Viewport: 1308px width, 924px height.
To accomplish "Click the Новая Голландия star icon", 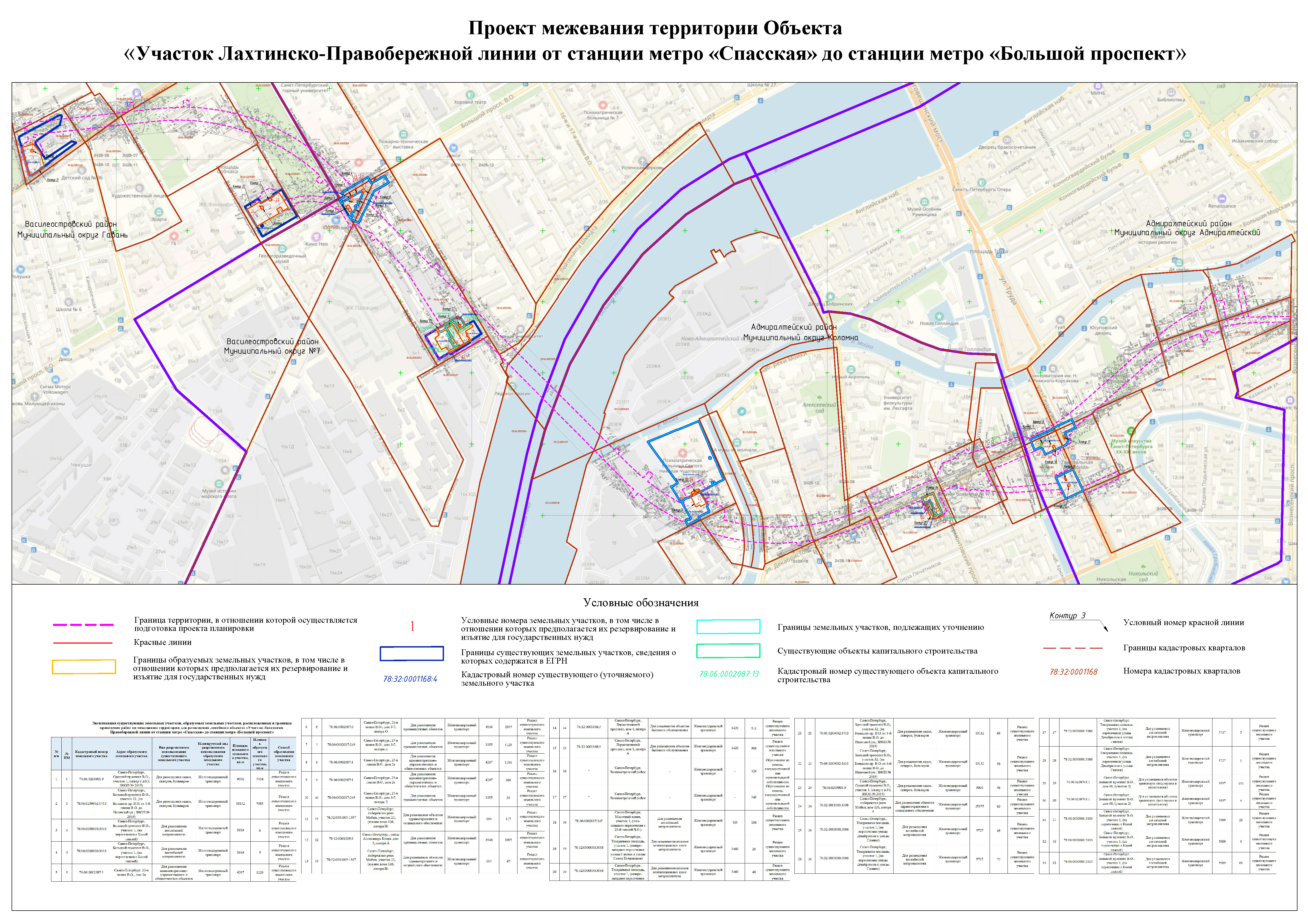I will pos(939,316).
